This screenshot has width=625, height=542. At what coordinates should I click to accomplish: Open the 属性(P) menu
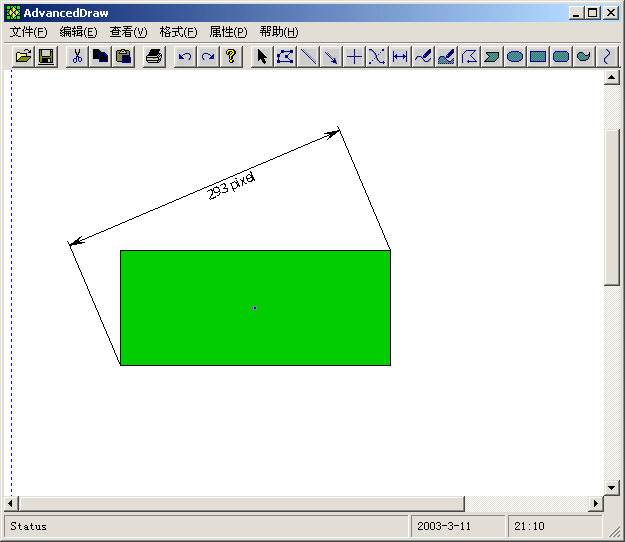pyautogui.click(x=228, y=32)
